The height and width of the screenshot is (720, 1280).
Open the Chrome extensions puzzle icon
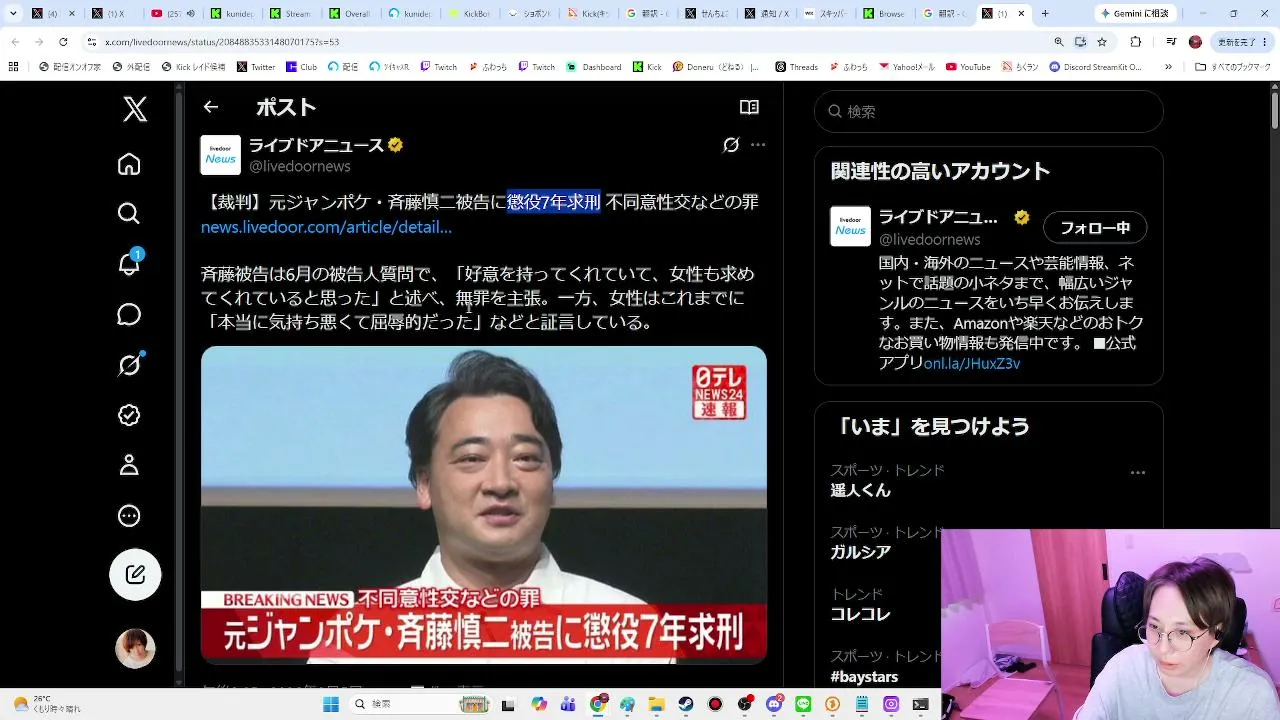[x=1135, y=42]
